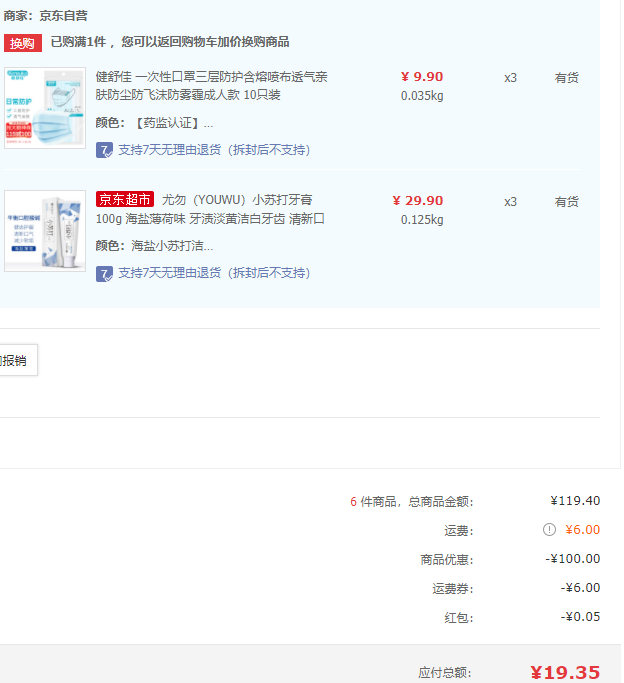Viewport: 624px width, 683px height.
Task: Select the ¥ 9.90 mask price
Action: coord(422,77)
